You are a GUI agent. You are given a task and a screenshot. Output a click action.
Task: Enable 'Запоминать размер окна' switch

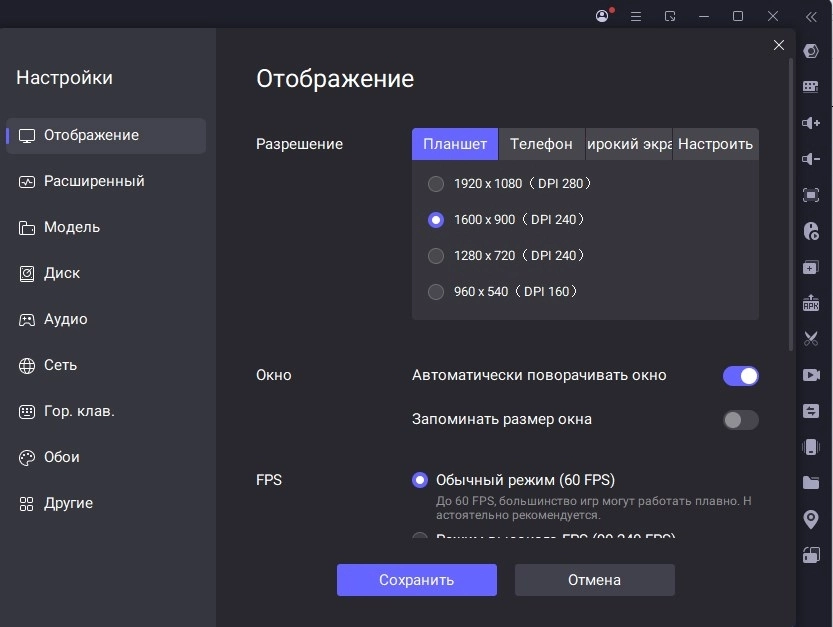click(740, 420)
